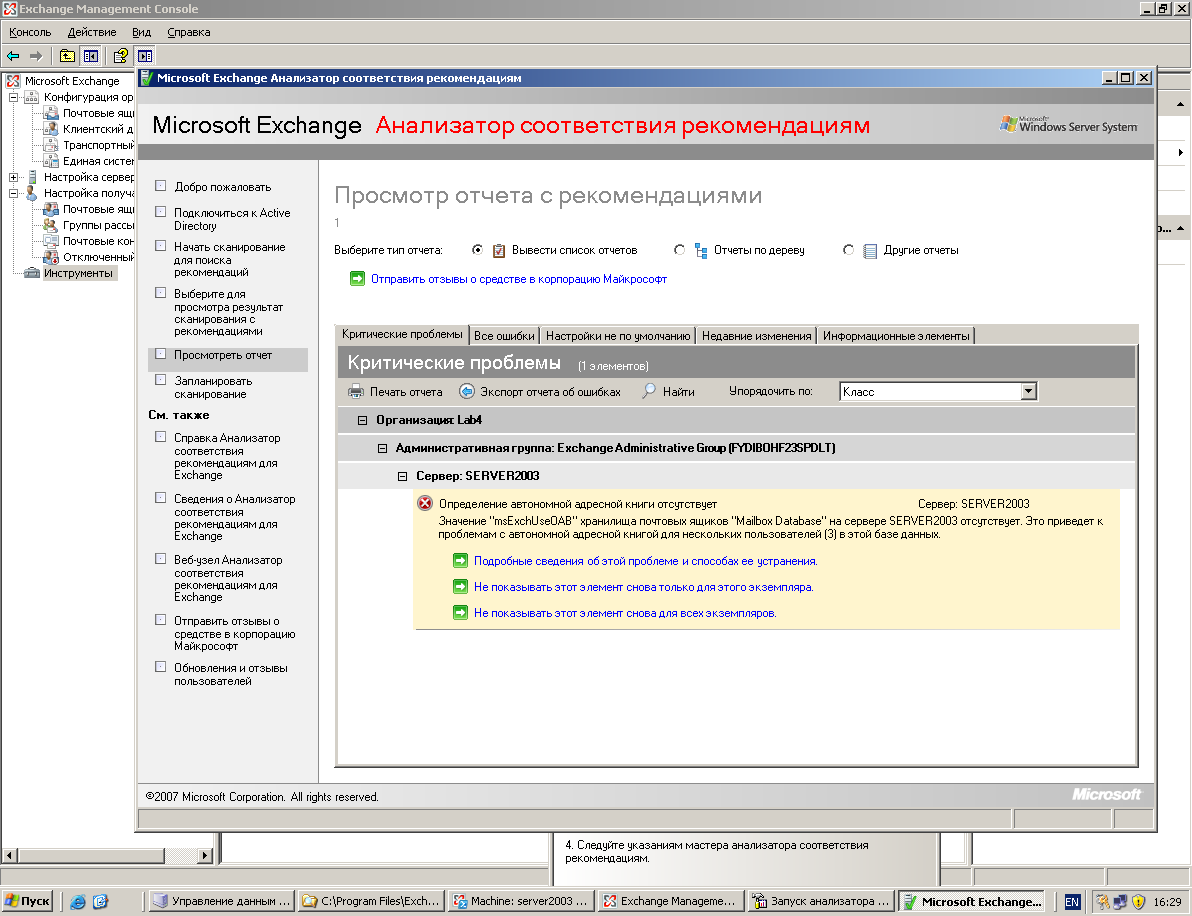Click the tree icon beside Отчеты по дереву
Screen dimensions: 1192x916
tap(701, 250)
